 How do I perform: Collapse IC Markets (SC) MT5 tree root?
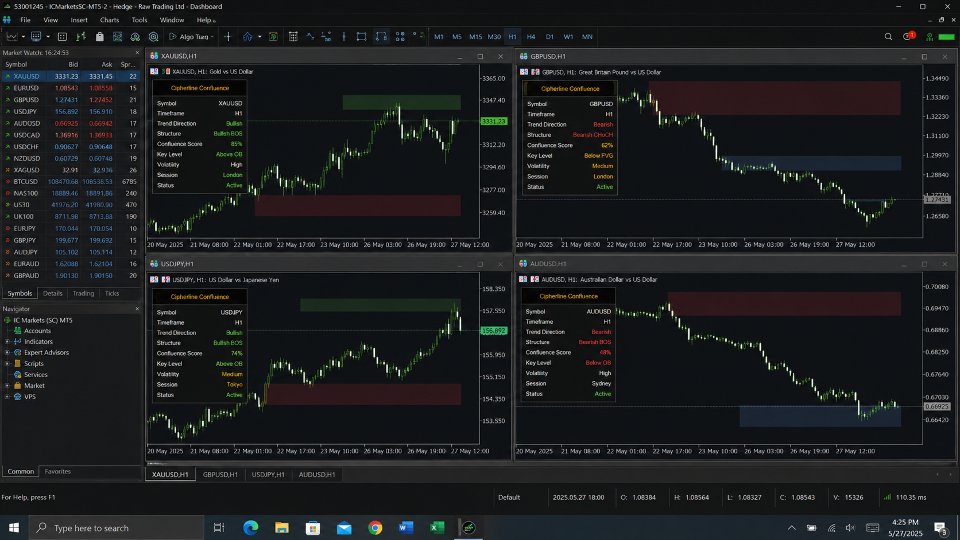7,320
